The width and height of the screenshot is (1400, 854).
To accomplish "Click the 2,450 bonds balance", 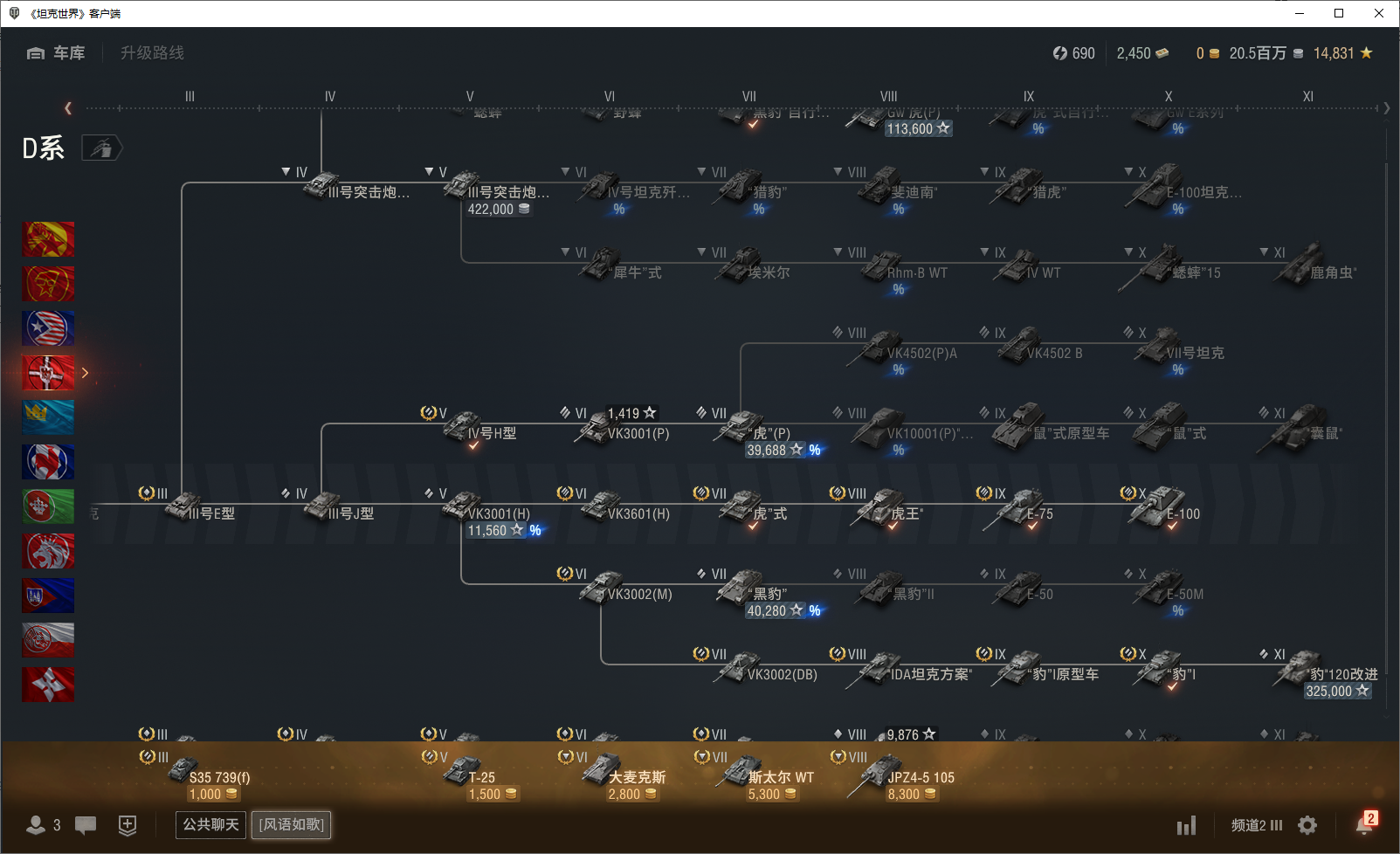I will click(1142, 53).
